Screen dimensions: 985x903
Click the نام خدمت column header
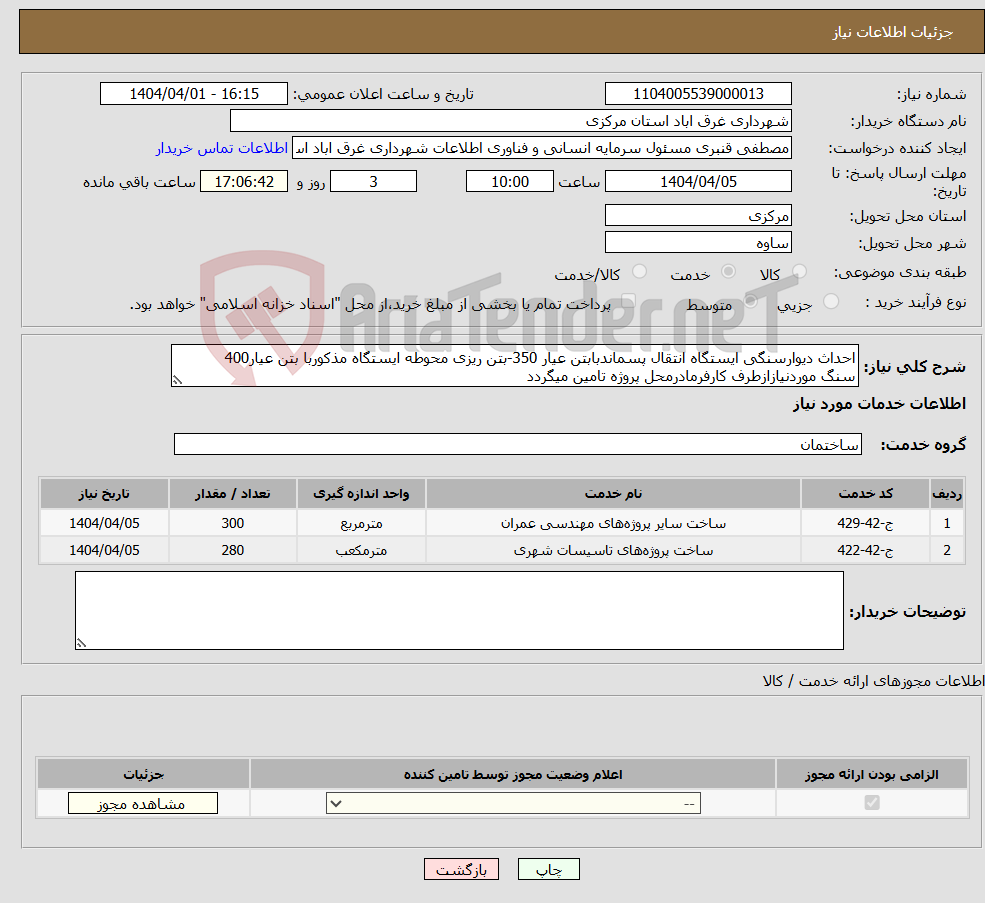tap(613, 494)
